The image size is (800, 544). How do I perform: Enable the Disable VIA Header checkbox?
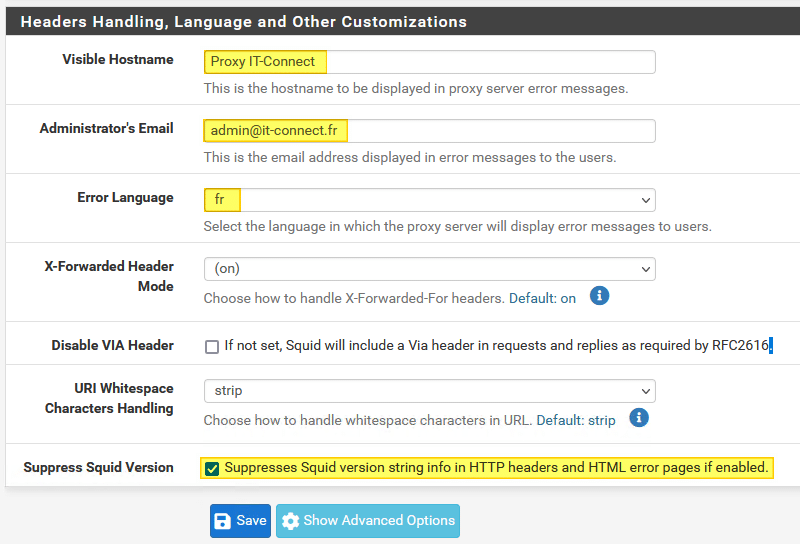(x=212, y=347)
